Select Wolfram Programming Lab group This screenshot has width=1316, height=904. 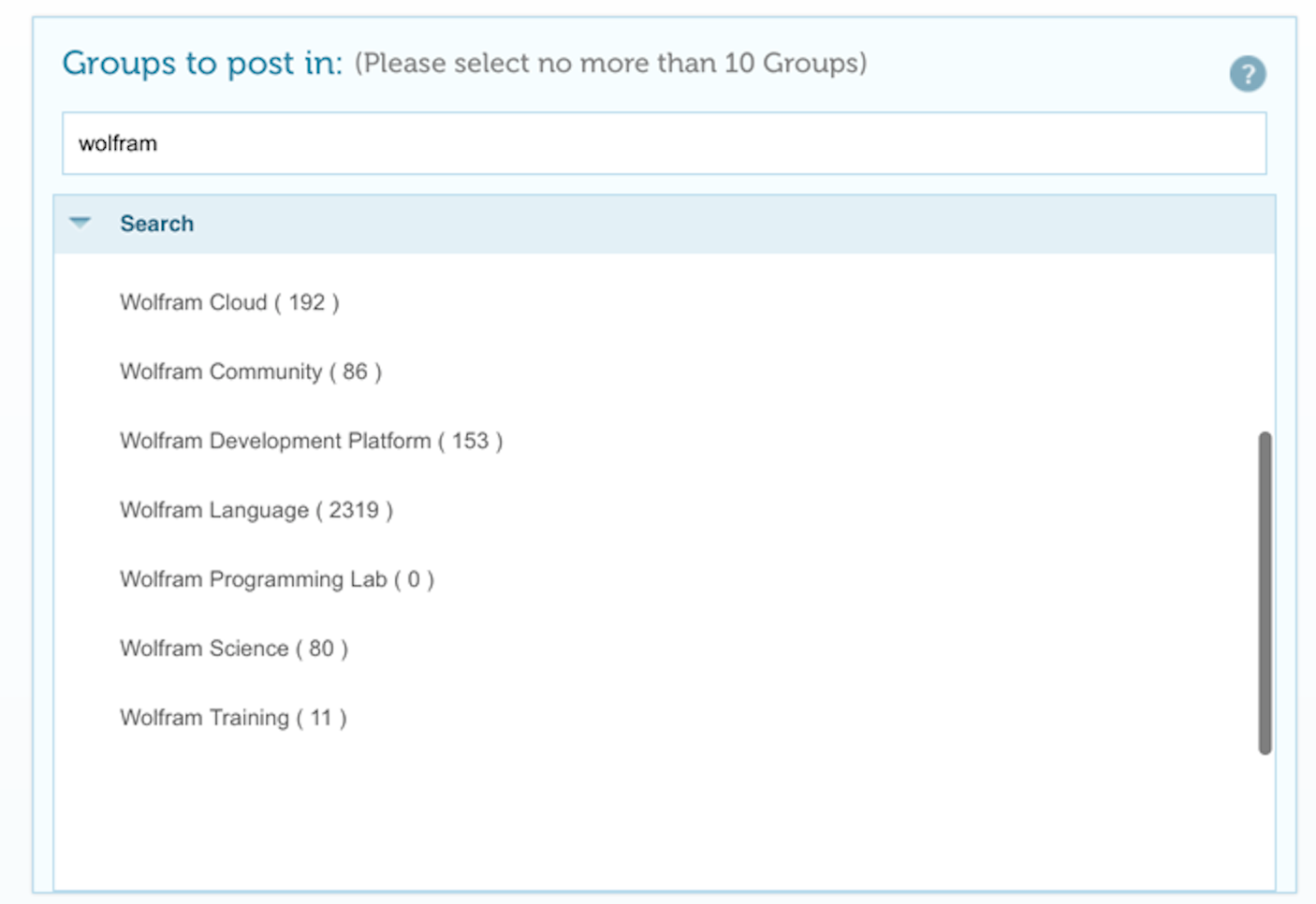pos(277,579)
